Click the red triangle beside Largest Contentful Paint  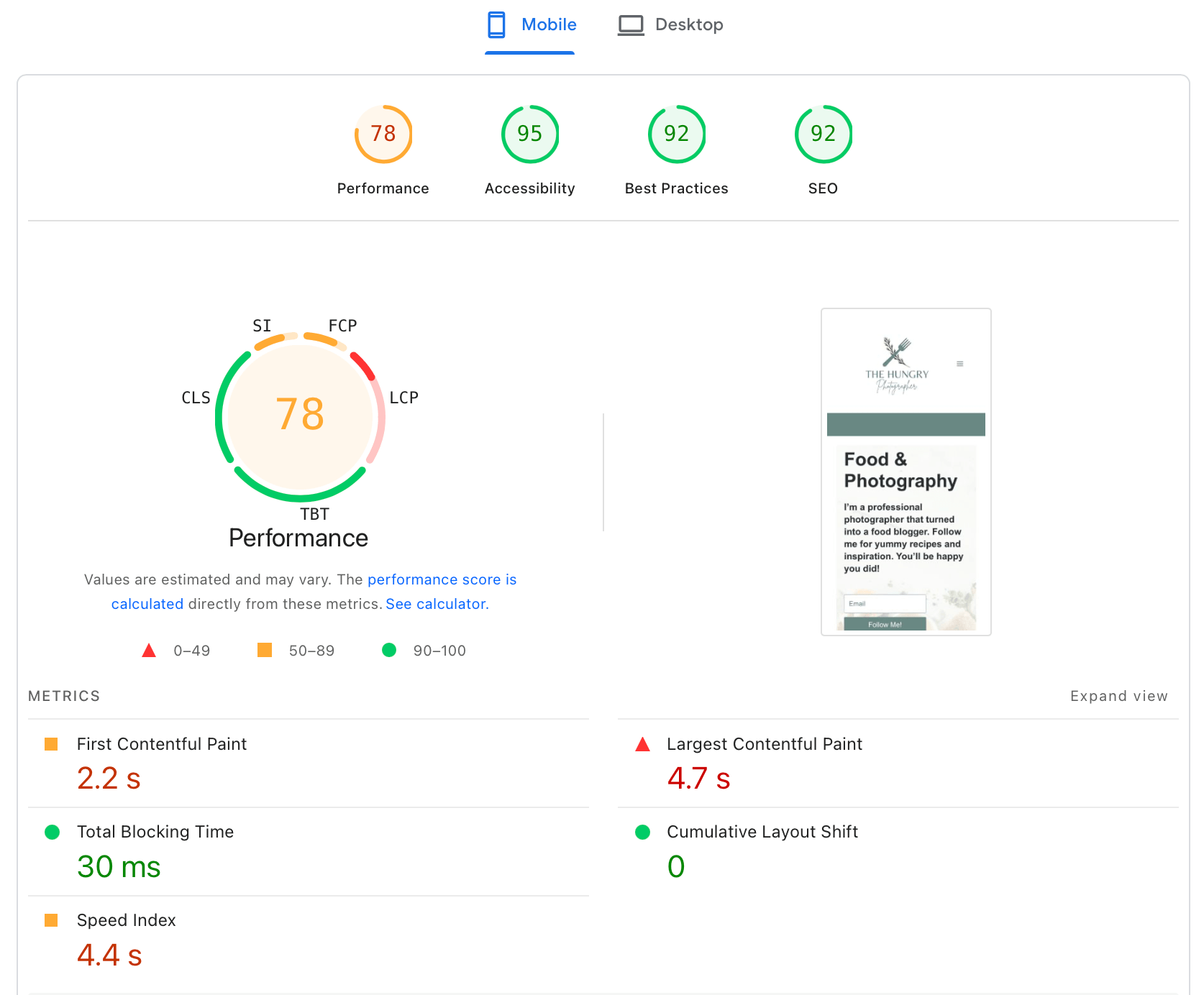point(642,746)
